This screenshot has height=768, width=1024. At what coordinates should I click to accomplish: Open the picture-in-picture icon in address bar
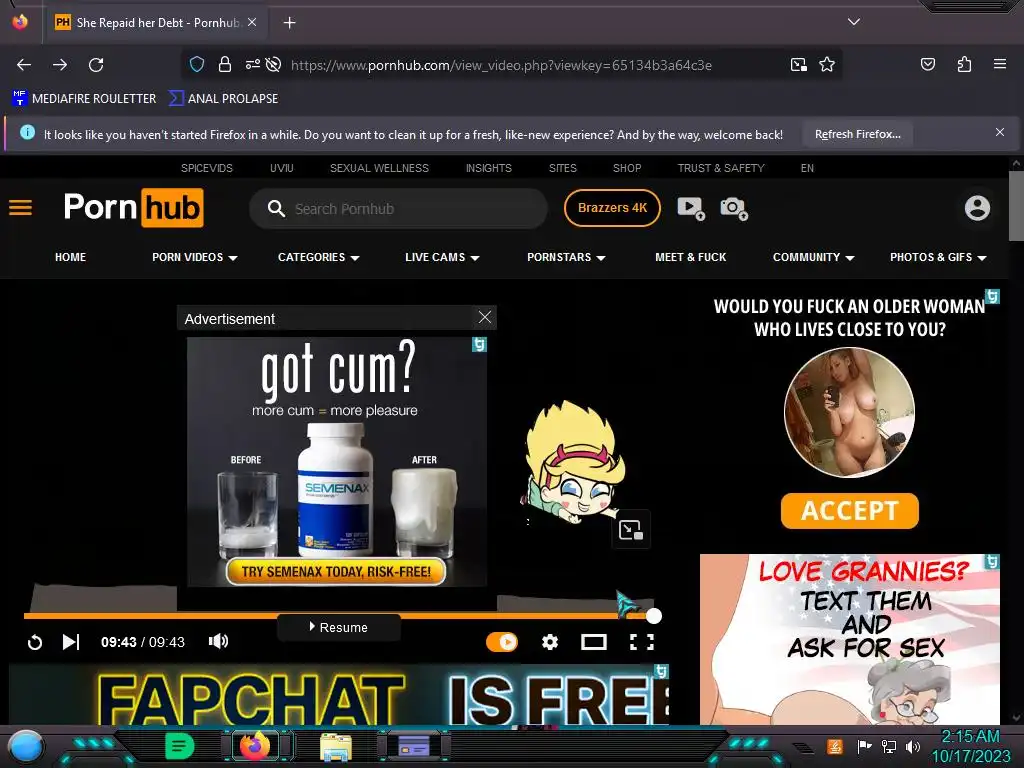point(798,65)
